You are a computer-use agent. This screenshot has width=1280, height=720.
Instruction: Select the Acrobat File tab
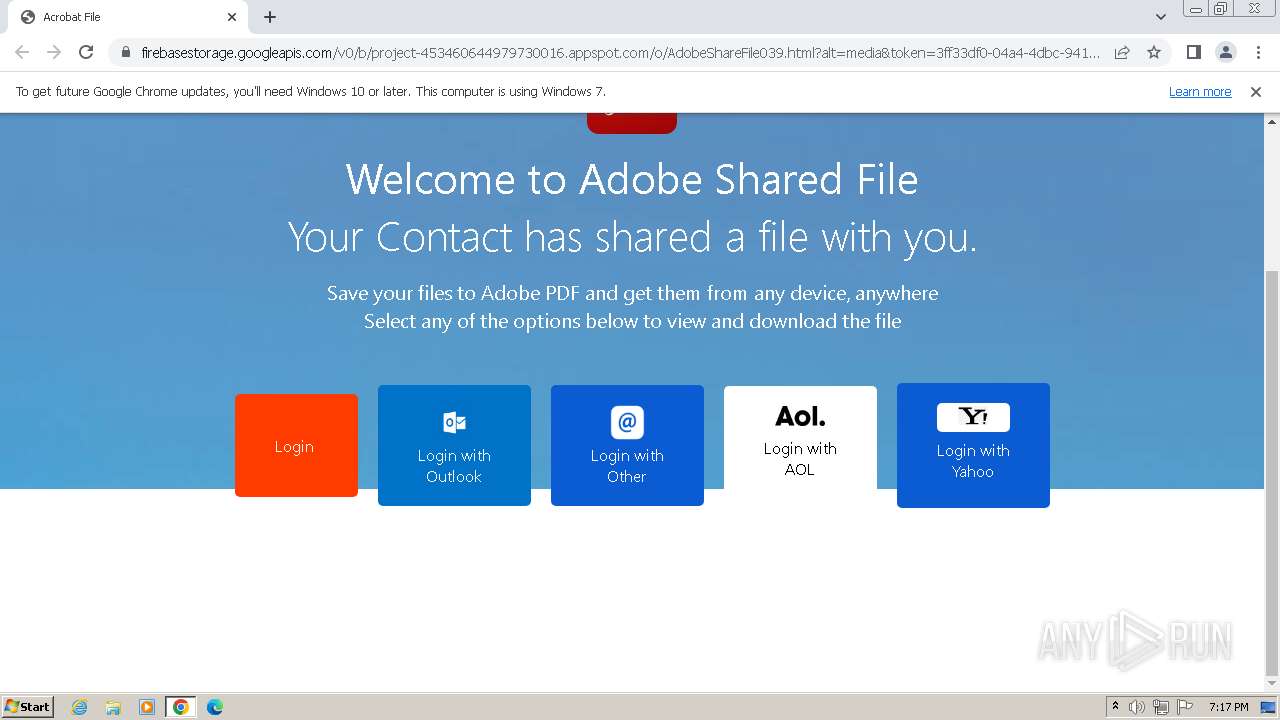point(128,17)
